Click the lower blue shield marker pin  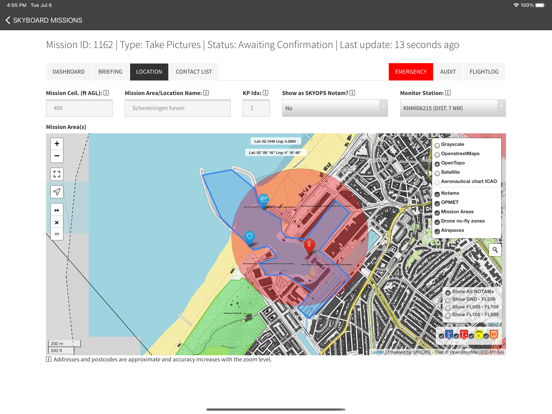click(x=249, y=238)
